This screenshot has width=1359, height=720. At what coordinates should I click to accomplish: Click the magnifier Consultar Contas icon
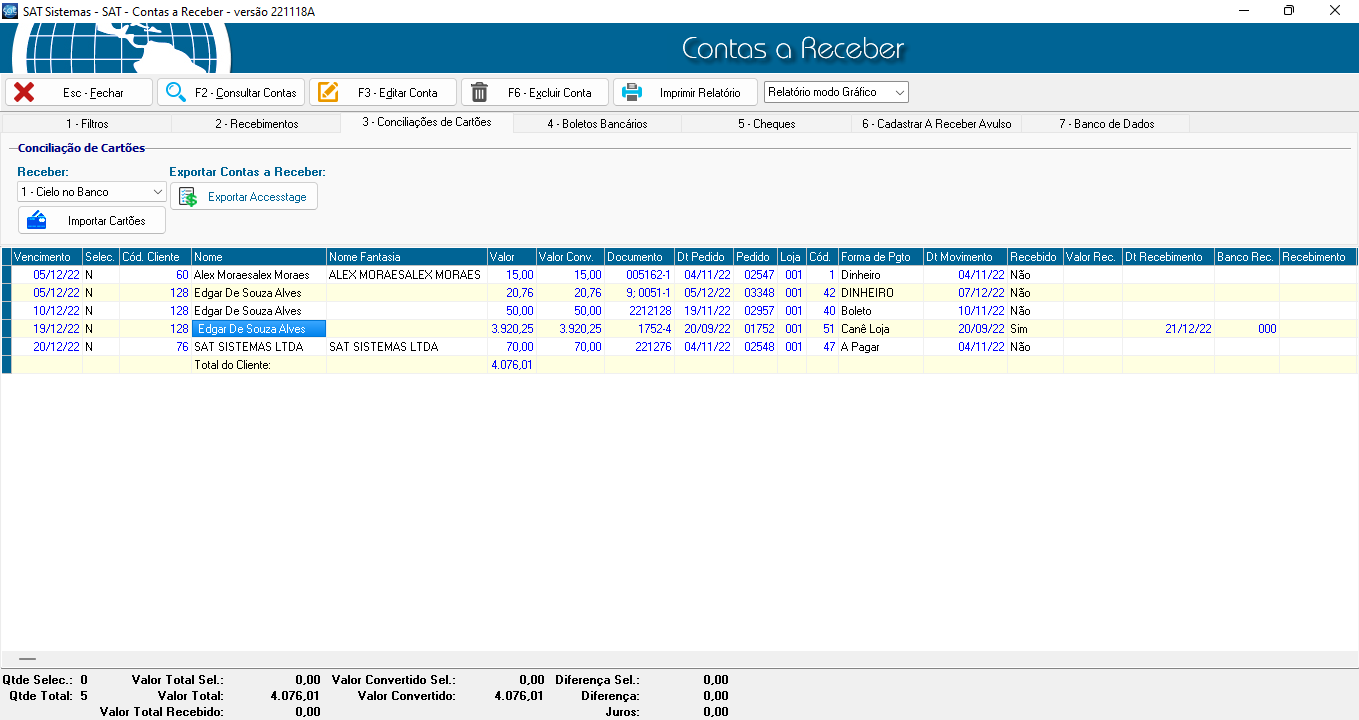tap(176, 93)
